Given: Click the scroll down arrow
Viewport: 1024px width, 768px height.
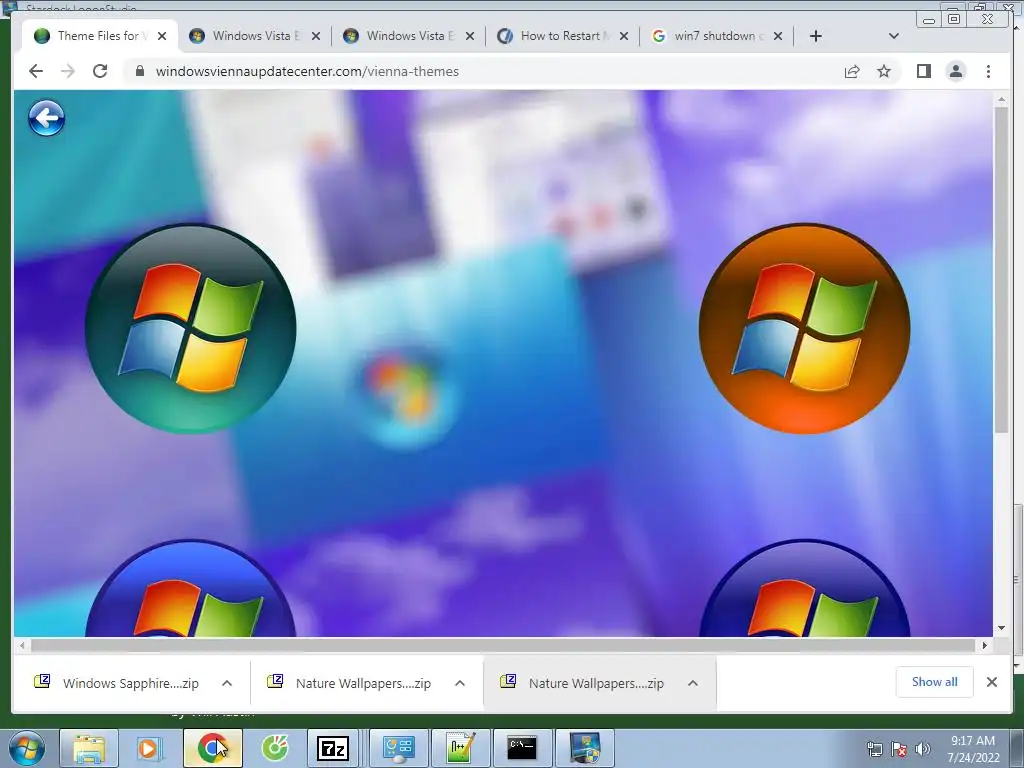Looking at the screenshot, I should click(1001, 628).
